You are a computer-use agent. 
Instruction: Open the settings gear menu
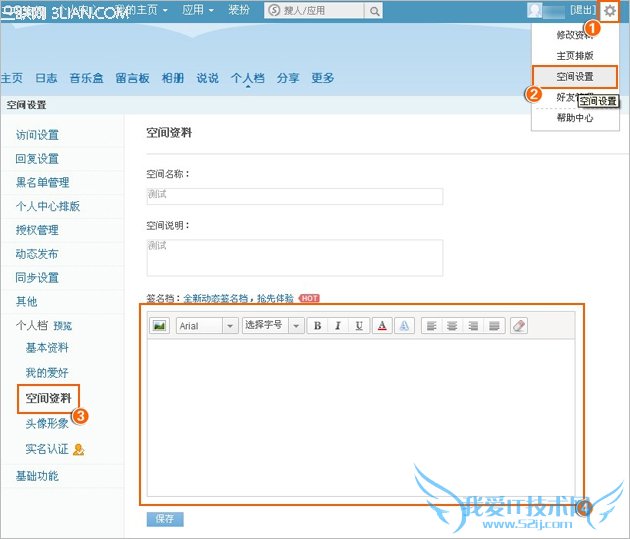[x=610, y=11]
